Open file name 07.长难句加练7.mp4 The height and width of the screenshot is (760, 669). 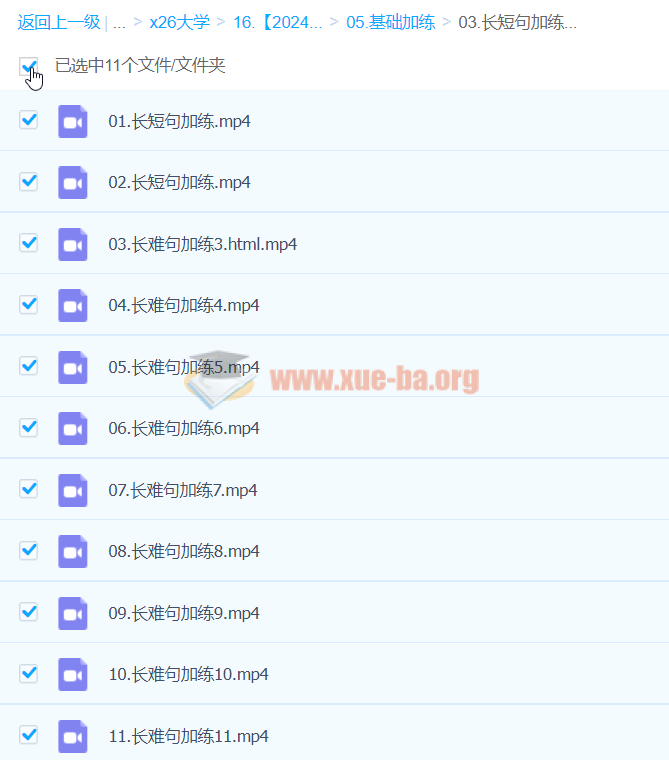click(x=183, y=490)
